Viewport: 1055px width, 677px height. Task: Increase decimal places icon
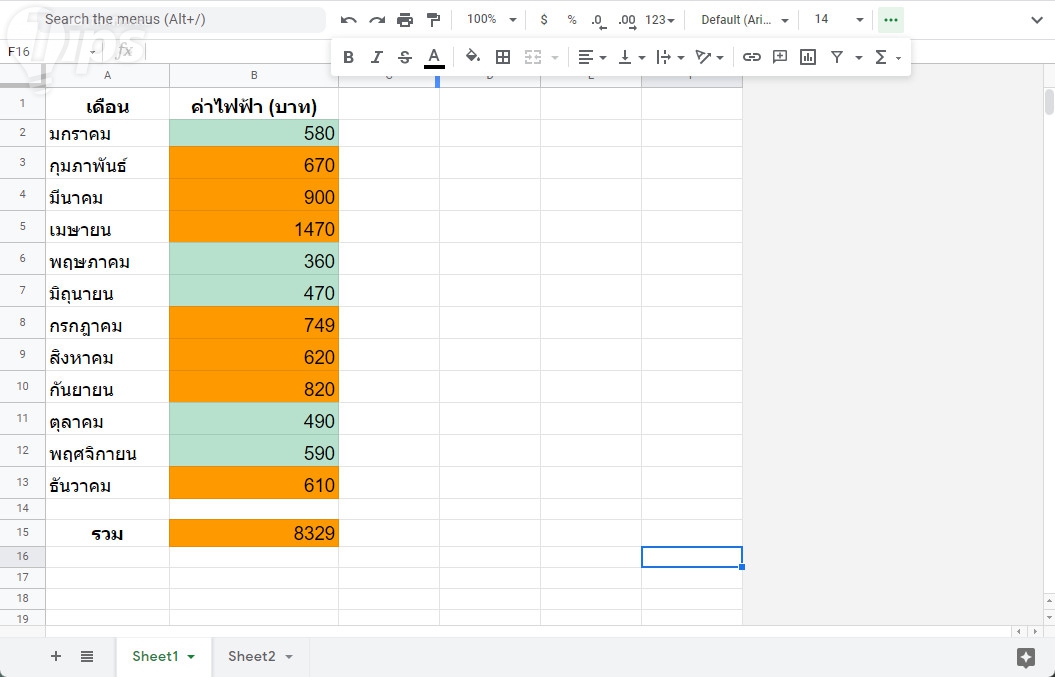click(627, 21)
